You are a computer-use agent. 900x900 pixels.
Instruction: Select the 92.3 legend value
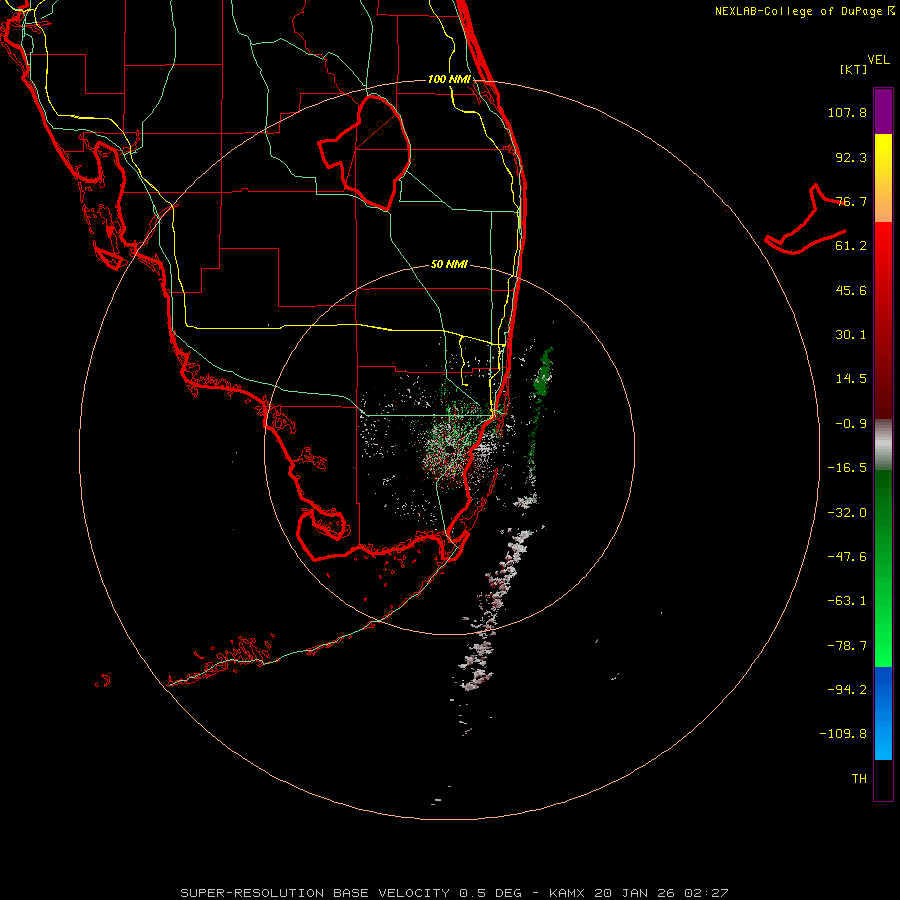click(x=851, y=157)
